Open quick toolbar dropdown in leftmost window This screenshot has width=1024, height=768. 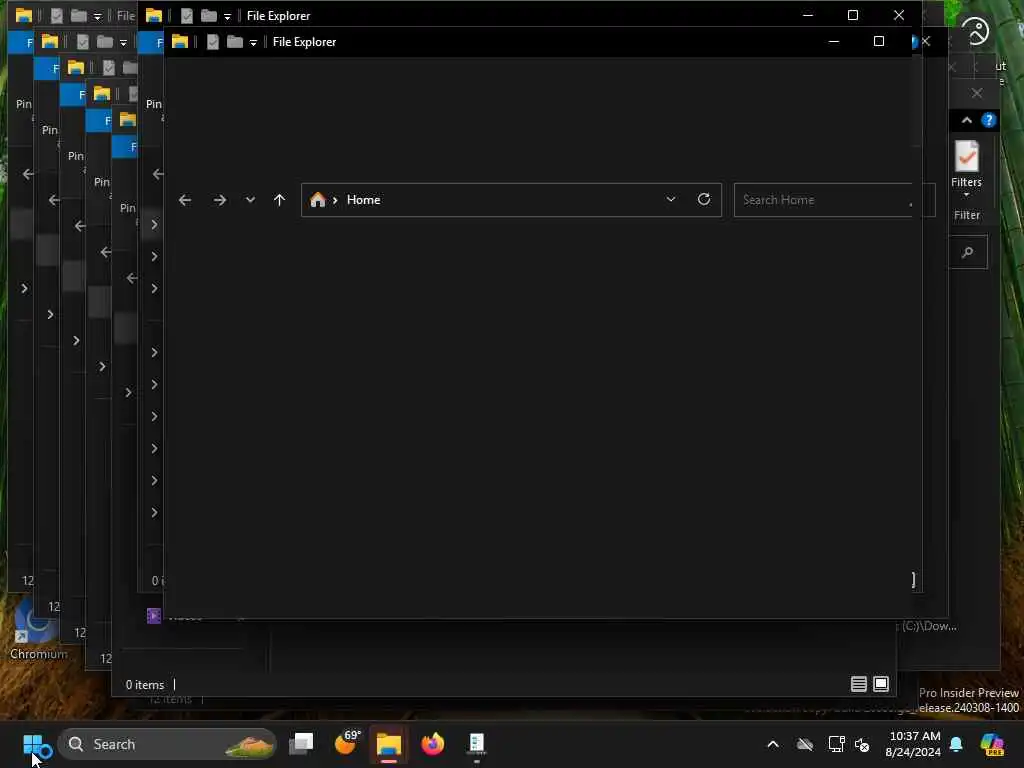click(97, 17)
